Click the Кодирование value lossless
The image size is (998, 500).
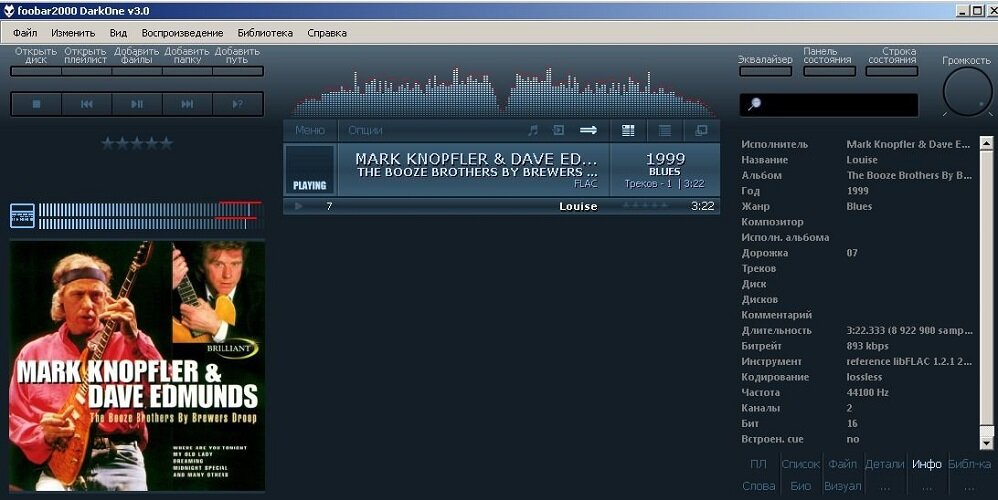(864, 377)
